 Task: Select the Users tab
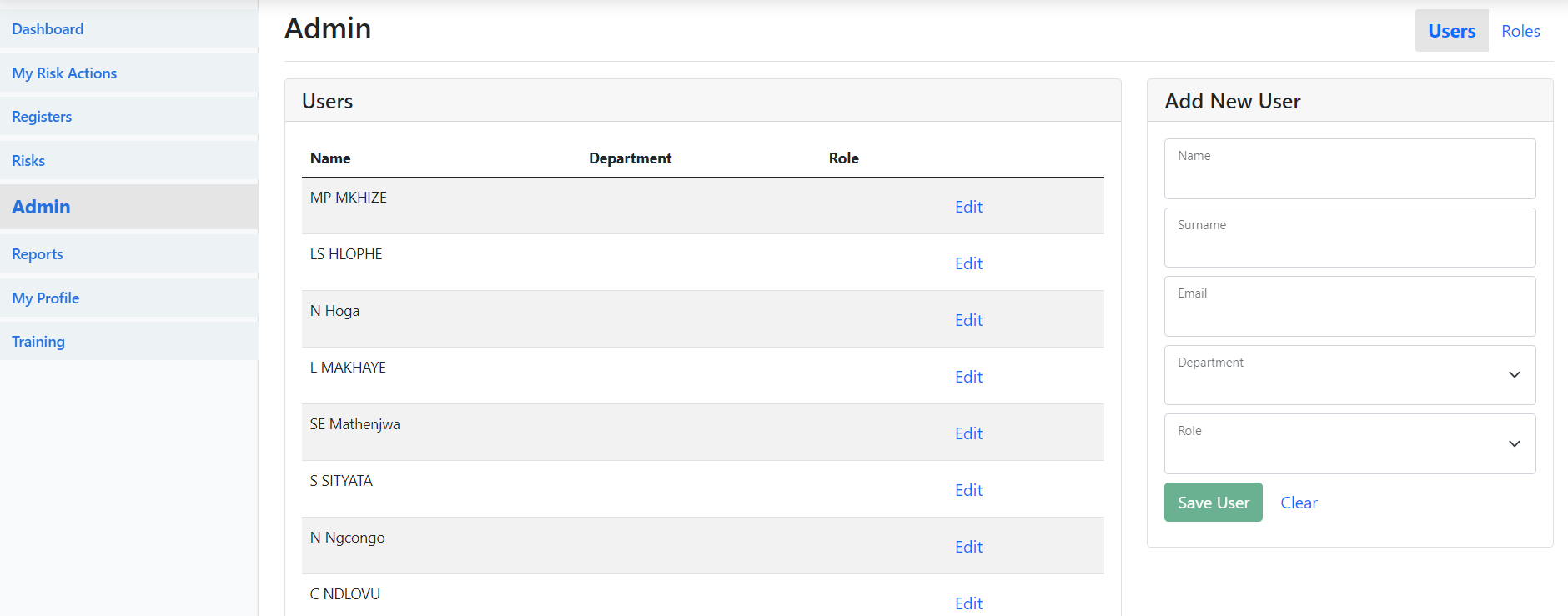point(1451,31)
